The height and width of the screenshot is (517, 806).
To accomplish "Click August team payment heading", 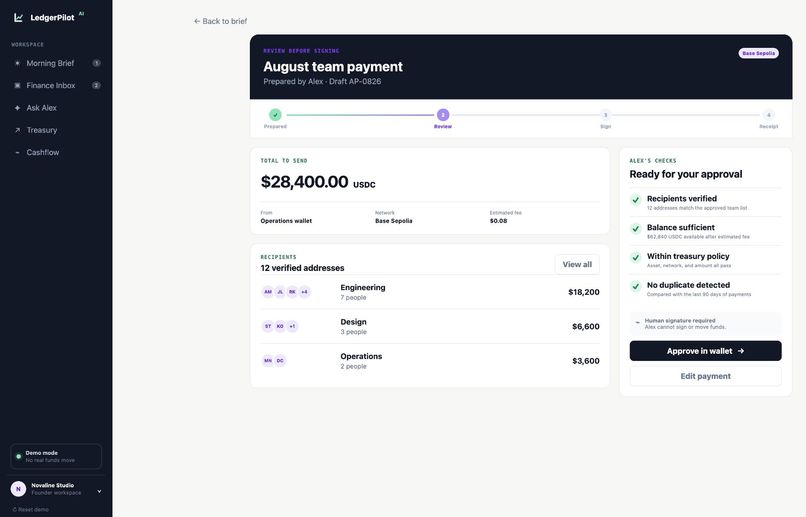I will (x=333, y=67).
